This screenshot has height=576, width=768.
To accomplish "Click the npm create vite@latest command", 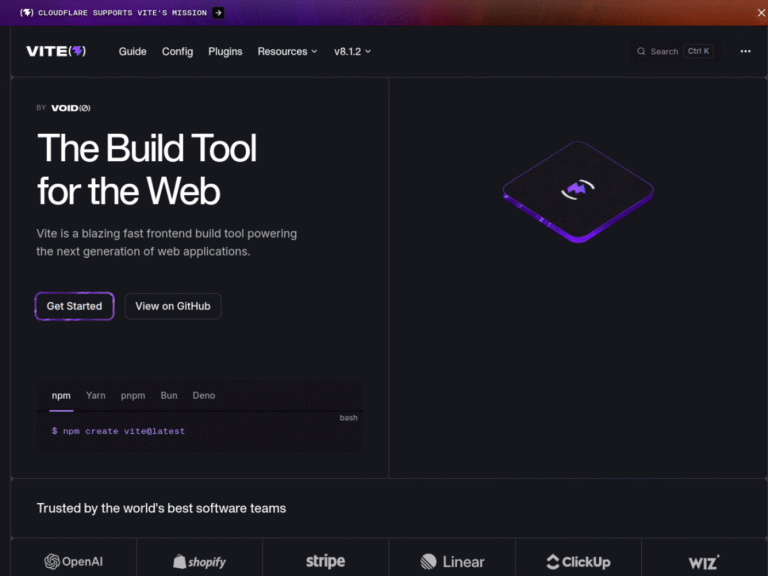I will (119, 431).
